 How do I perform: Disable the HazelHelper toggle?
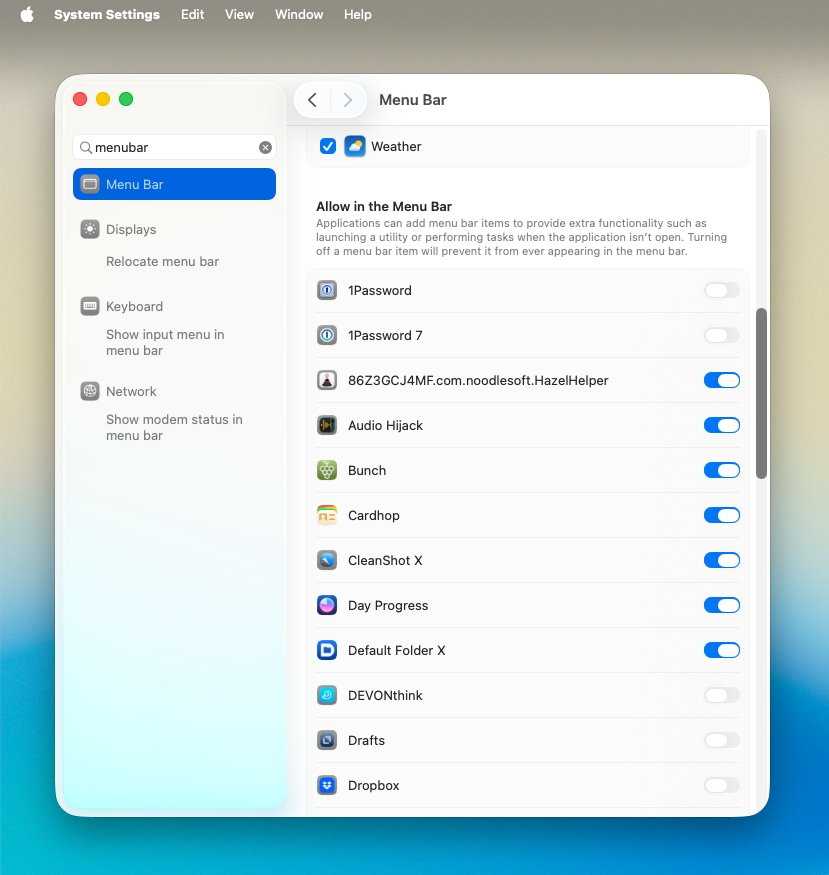(x=721, y=381)
